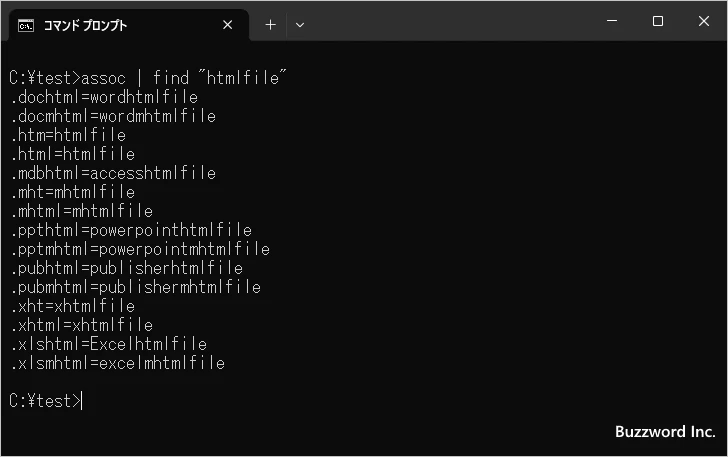Click the .dochtml=wordhtmlfile line

104,97
